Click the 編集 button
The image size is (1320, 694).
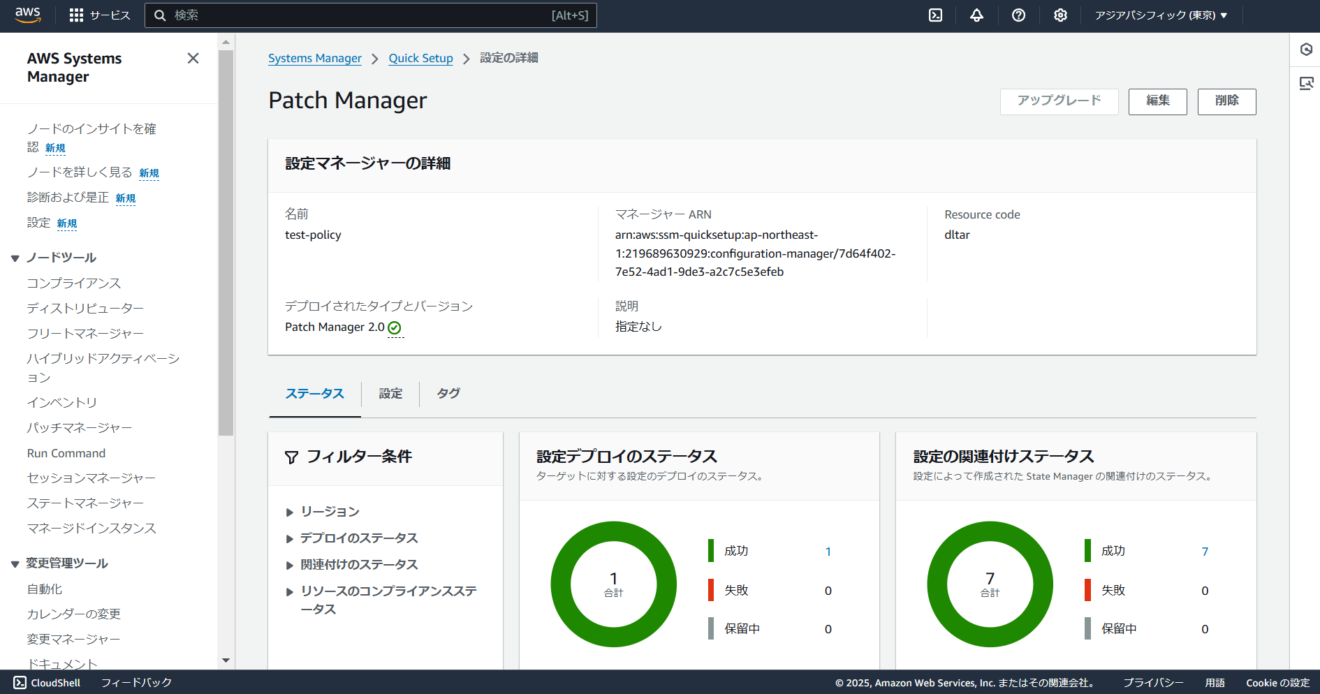[1157, 101]
